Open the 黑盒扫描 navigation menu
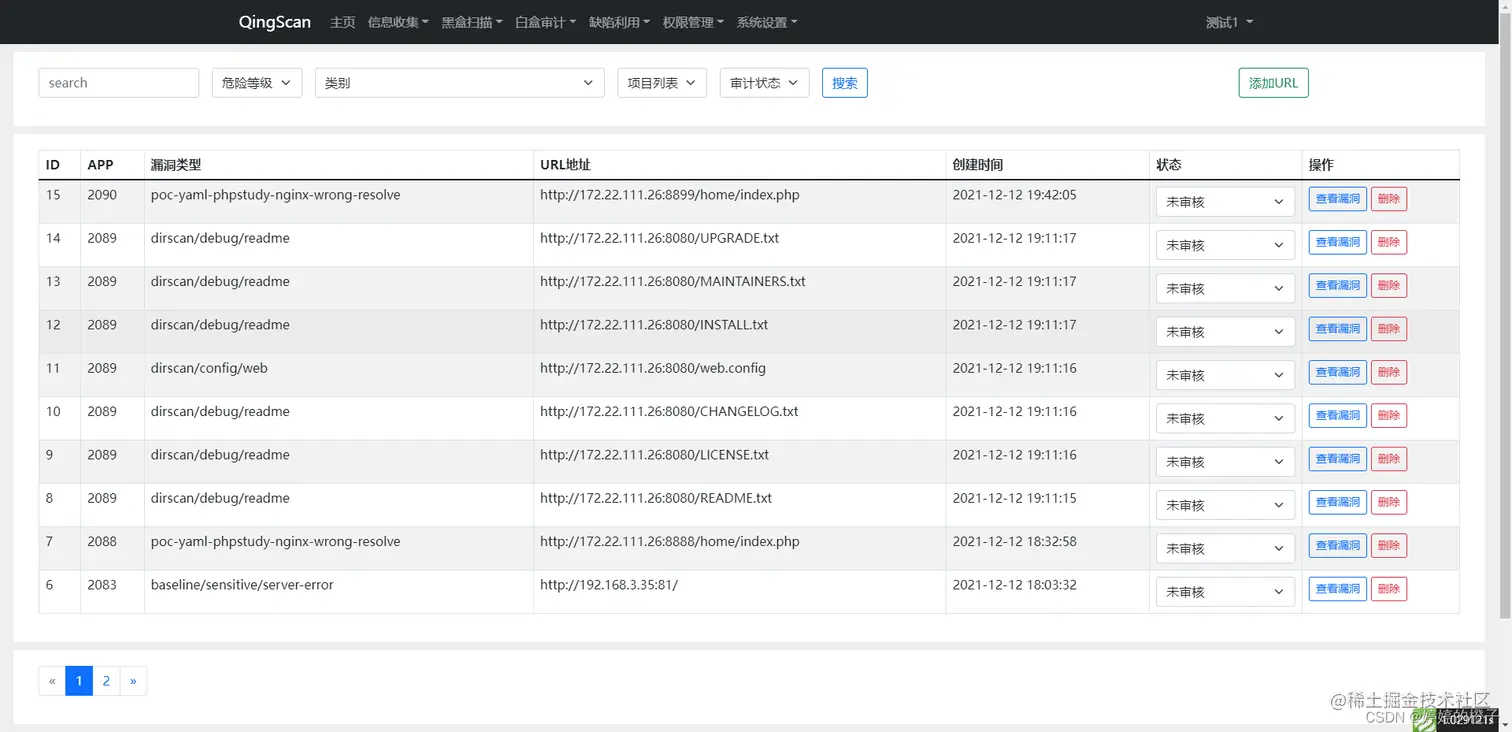Screen dimensions: 1512x732 click(472, 22)
